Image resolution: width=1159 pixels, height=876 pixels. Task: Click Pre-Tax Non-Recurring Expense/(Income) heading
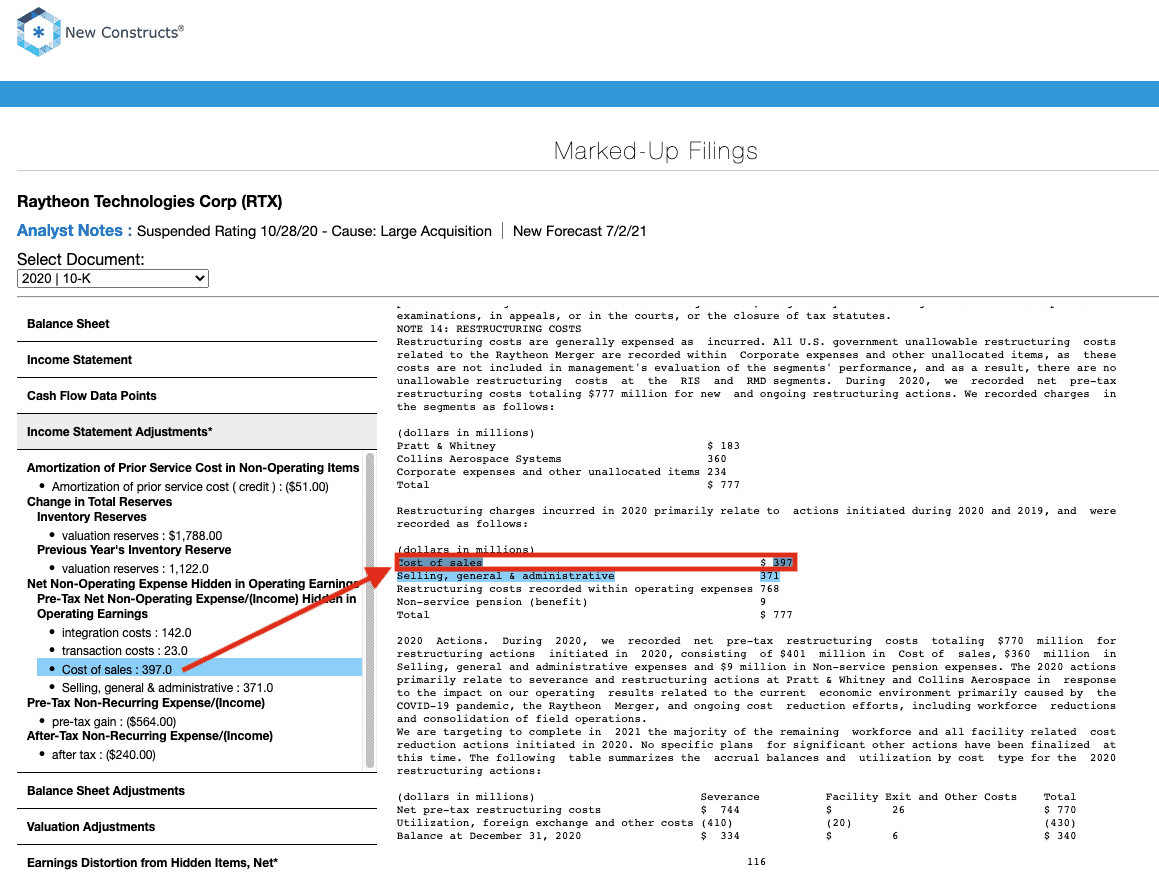click(146, 703)
